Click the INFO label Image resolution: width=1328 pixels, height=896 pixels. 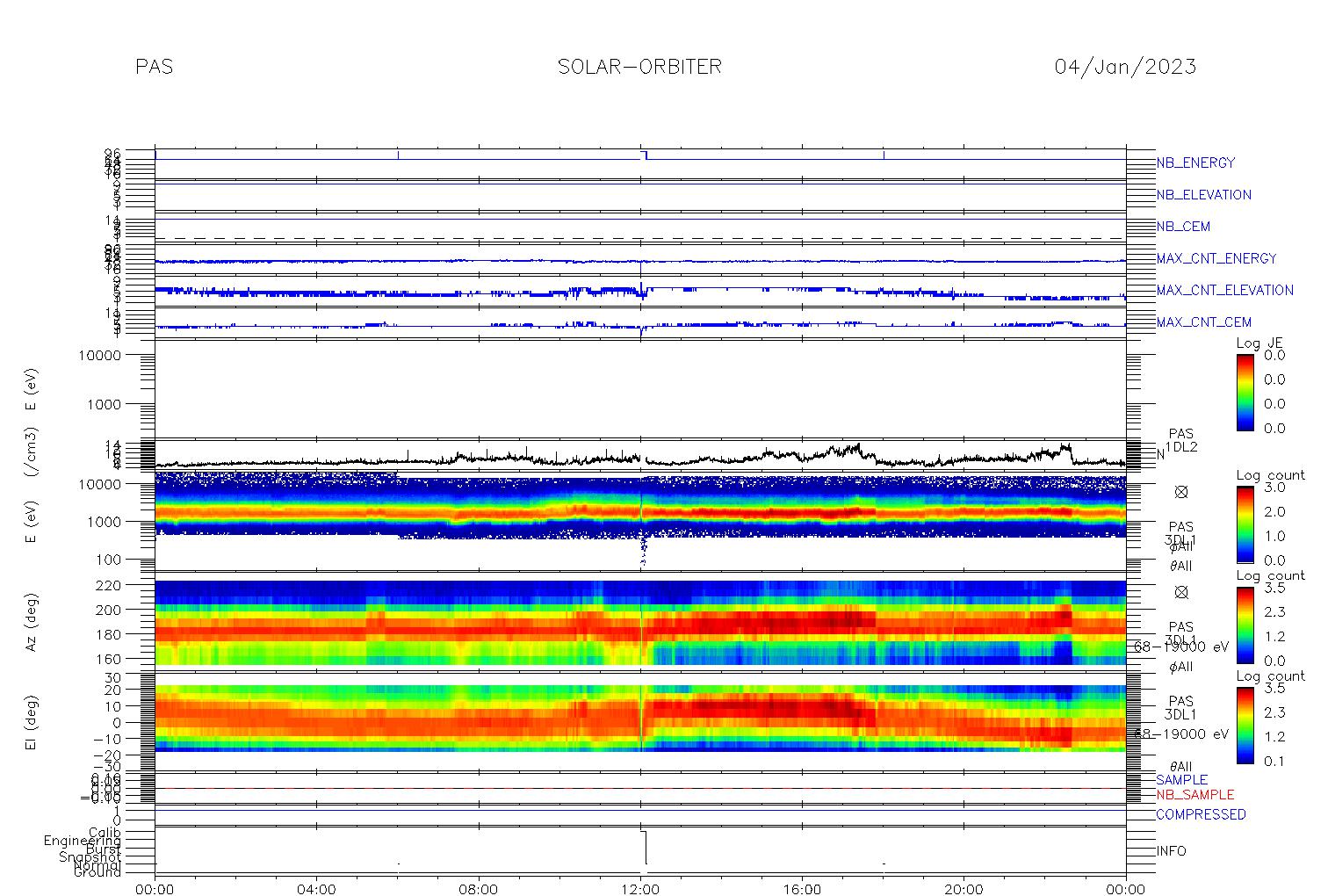pyautogui.click(x=1171, y=851)
